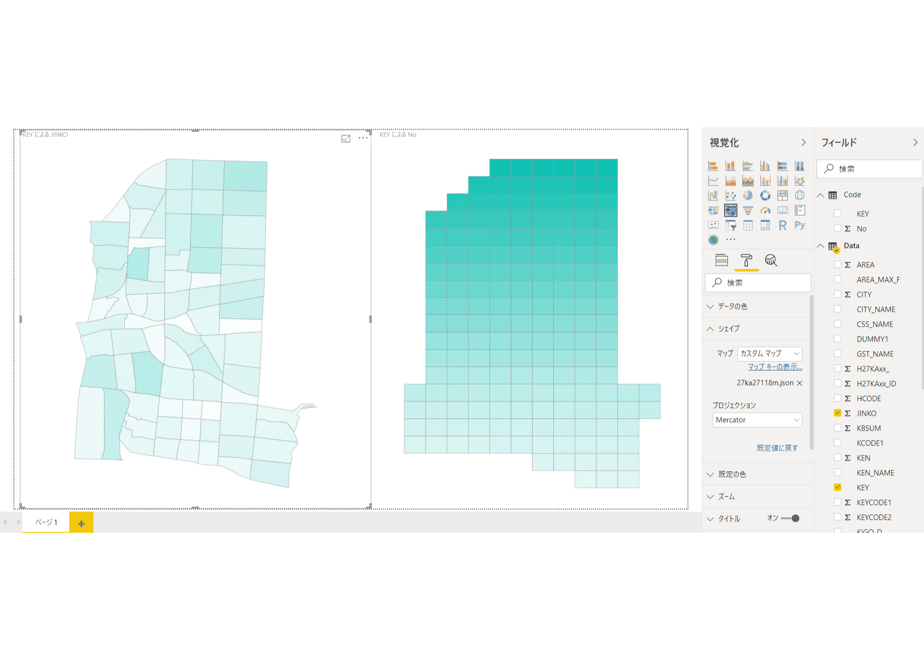The height and width of the screenshot is (660, 924).
Task: Choose the funnel chart visual
Action: tap(748, 210)
